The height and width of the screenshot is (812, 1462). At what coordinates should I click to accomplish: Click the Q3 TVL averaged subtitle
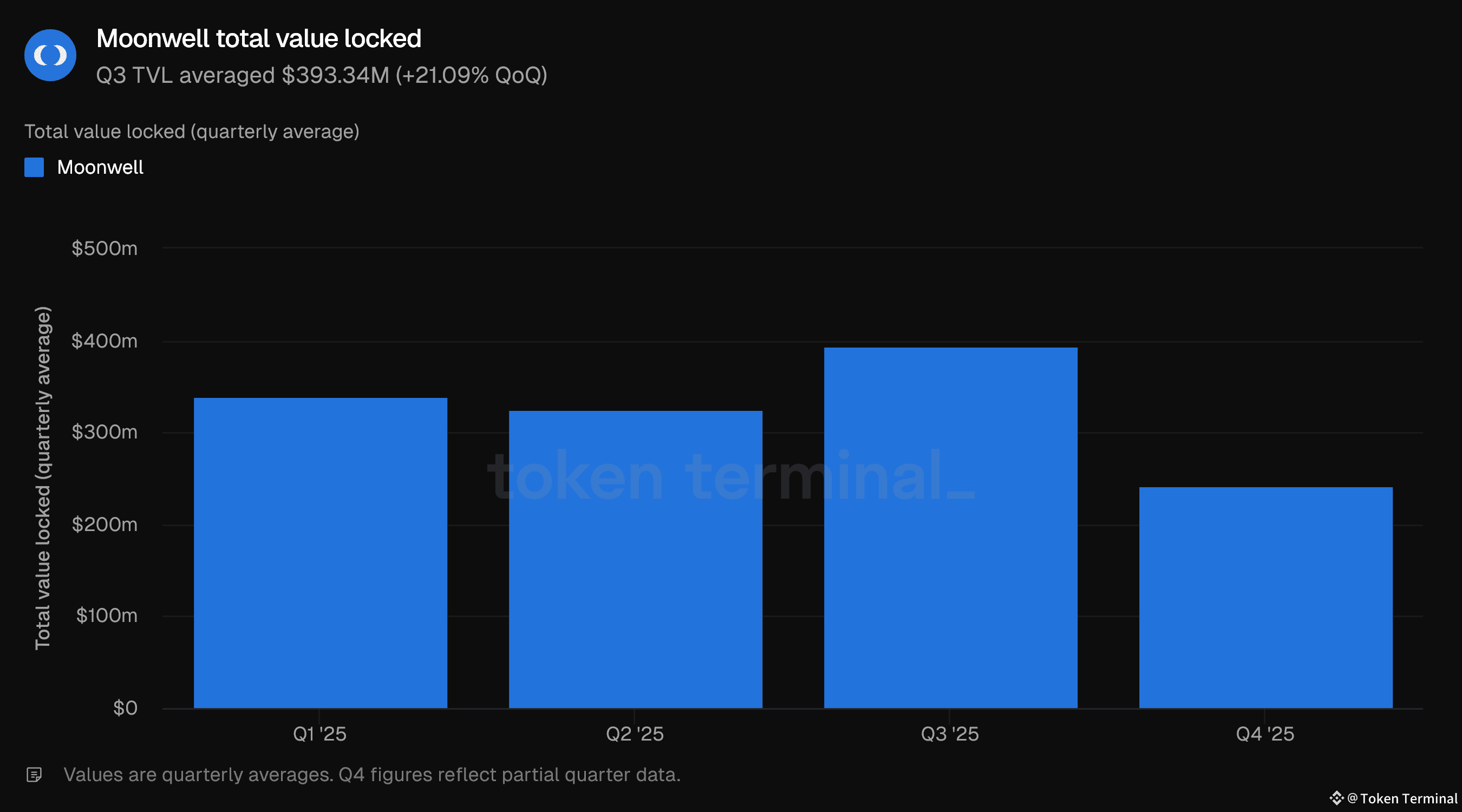322,75
